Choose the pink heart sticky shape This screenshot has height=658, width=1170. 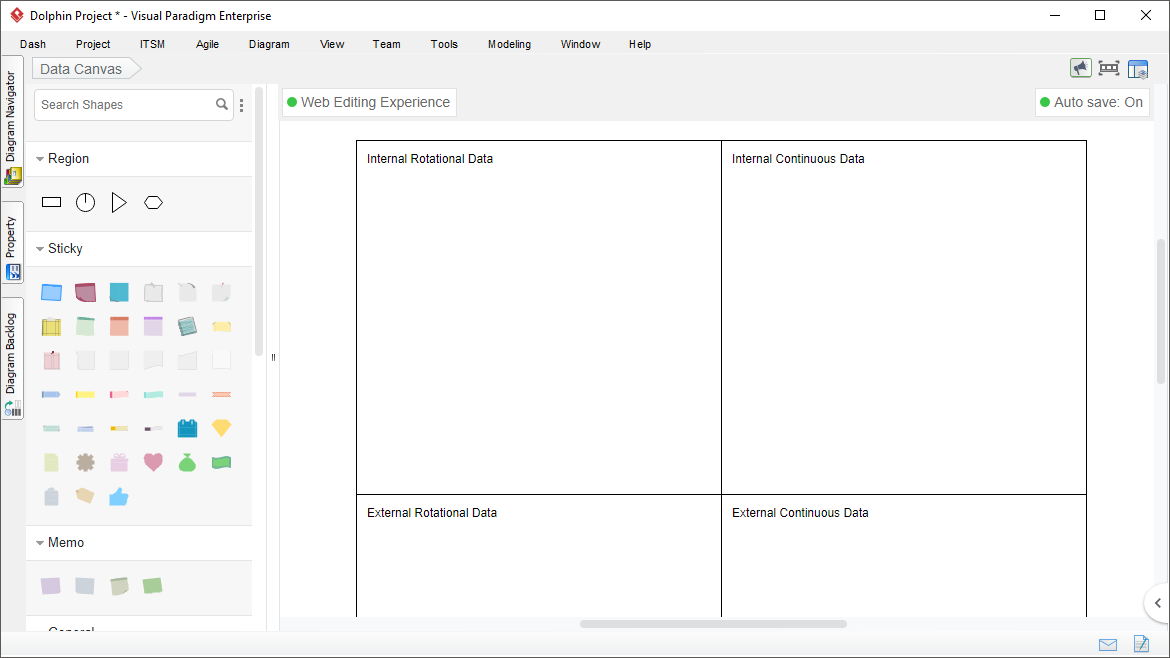pyautogui.click(x=153, y=462)
